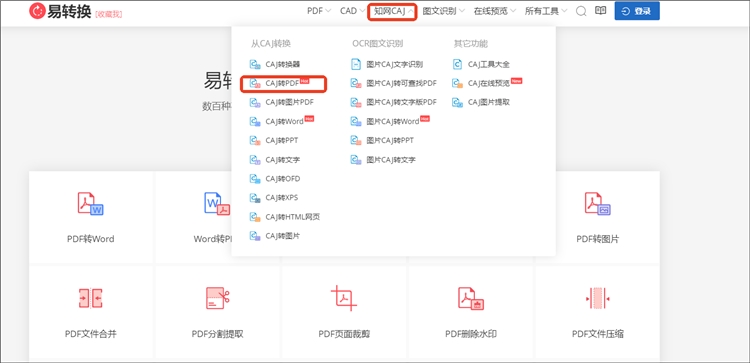Screen dimensions: 750x363
Task: Choose CAJ转图片PDF option
Action: tap(282, 102)
